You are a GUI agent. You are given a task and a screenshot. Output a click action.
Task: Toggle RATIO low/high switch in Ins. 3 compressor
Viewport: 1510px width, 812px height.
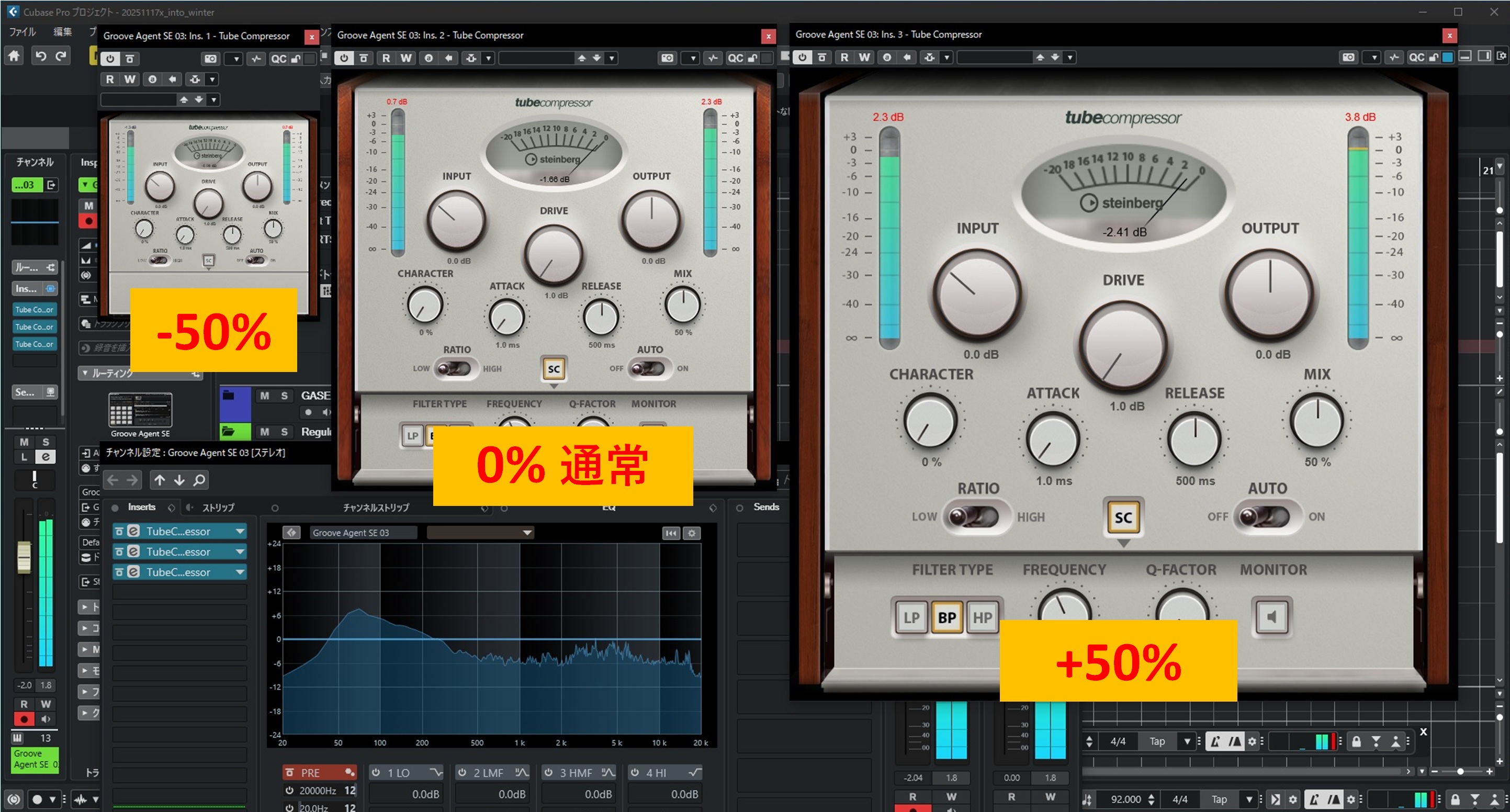pos(976,516)
